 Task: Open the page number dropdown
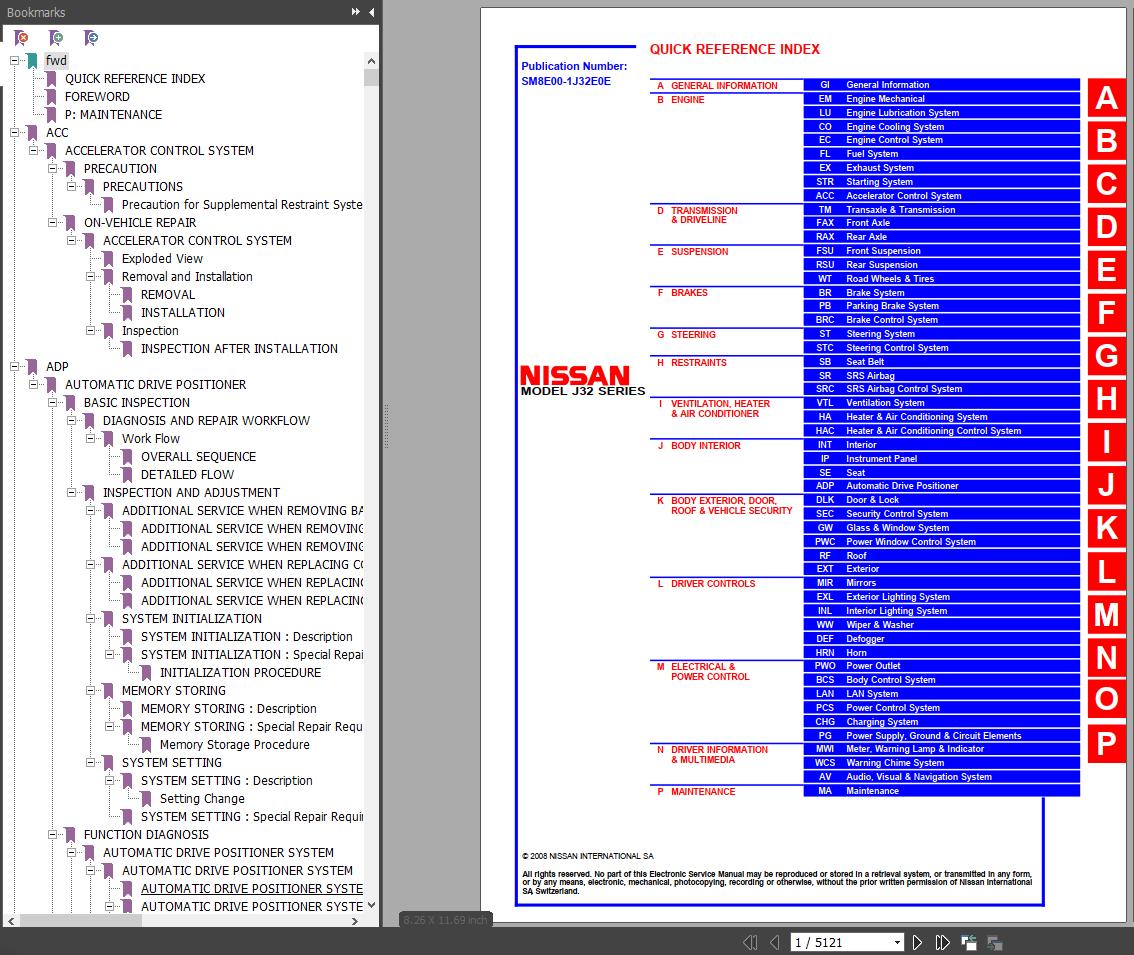pos(897,942)
